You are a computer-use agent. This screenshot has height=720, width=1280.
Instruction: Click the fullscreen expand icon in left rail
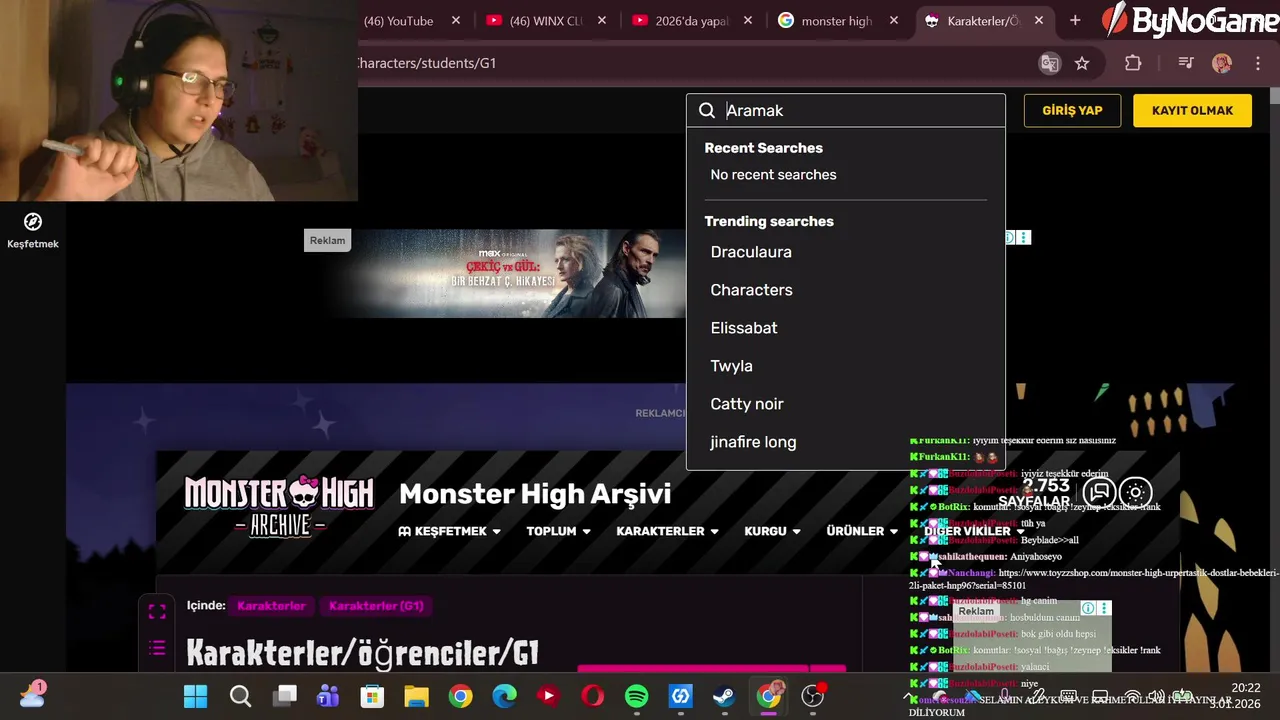pyautogui.click(x=157, y=611)
